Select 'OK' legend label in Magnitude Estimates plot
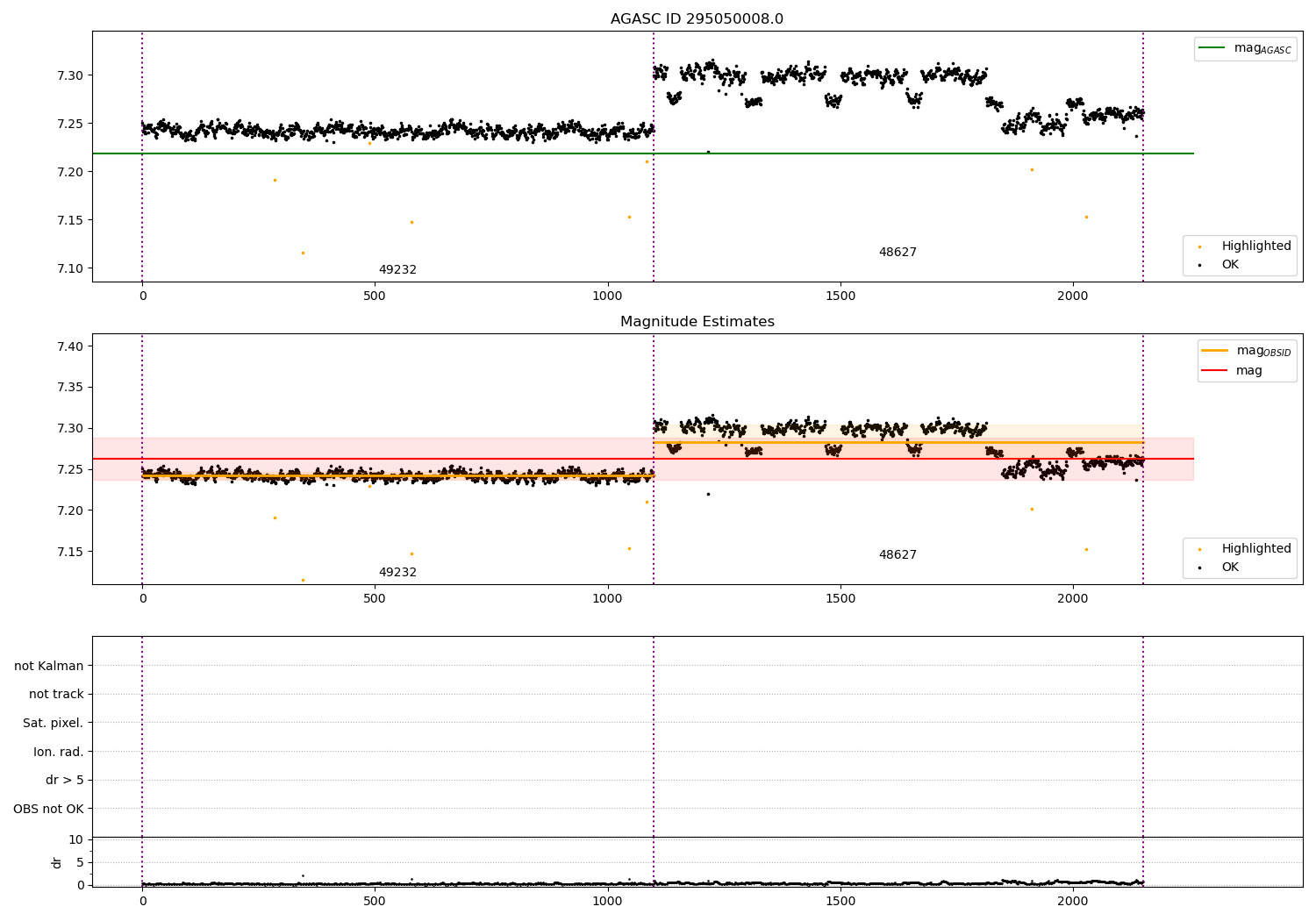 tap(1230, 568)
